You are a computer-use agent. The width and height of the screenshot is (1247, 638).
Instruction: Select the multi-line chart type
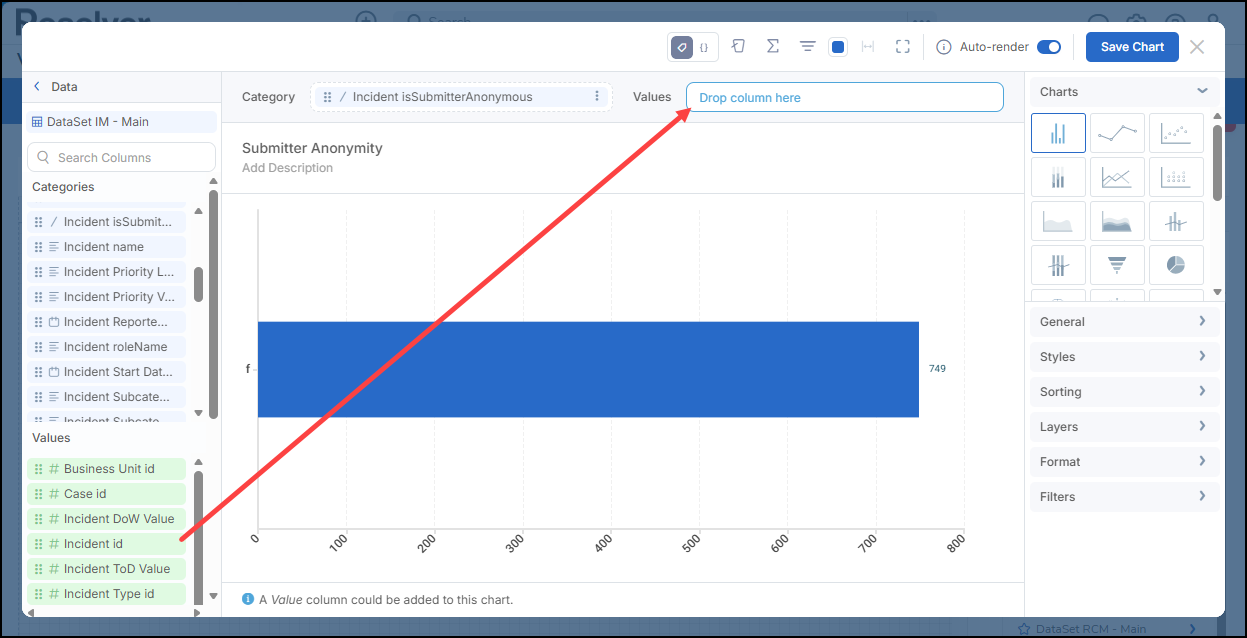click(x=1117, y=178)
